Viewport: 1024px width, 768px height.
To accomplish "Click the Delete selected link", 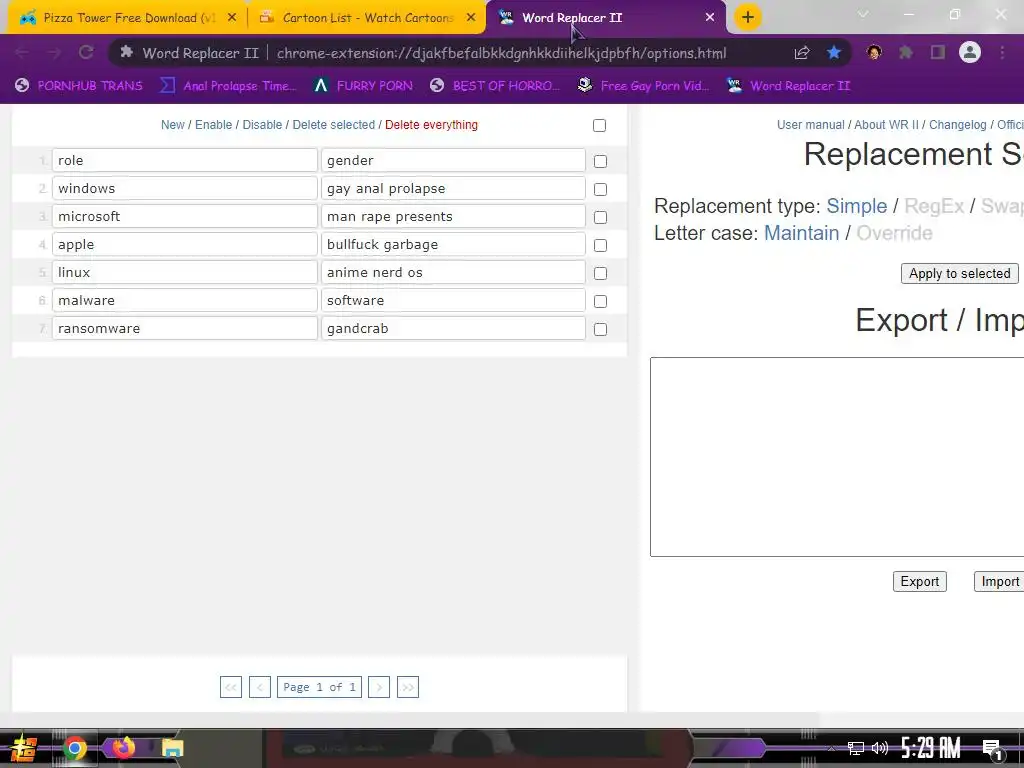I will click(x=334, y=125).
